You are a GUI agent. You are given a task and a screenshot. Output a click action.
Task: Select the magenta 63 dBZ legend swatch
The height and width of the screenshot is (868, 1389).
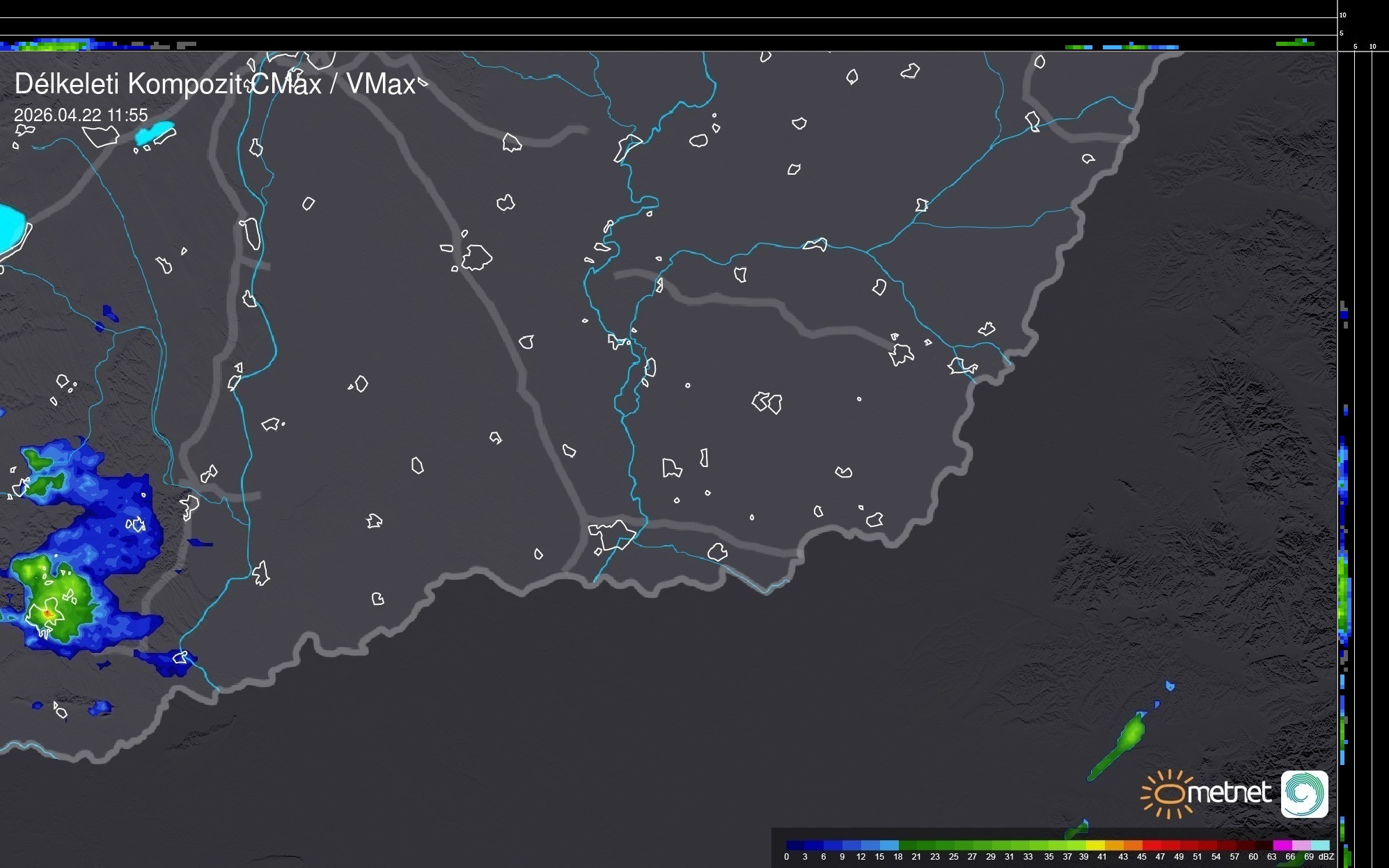pos(1281,845)
